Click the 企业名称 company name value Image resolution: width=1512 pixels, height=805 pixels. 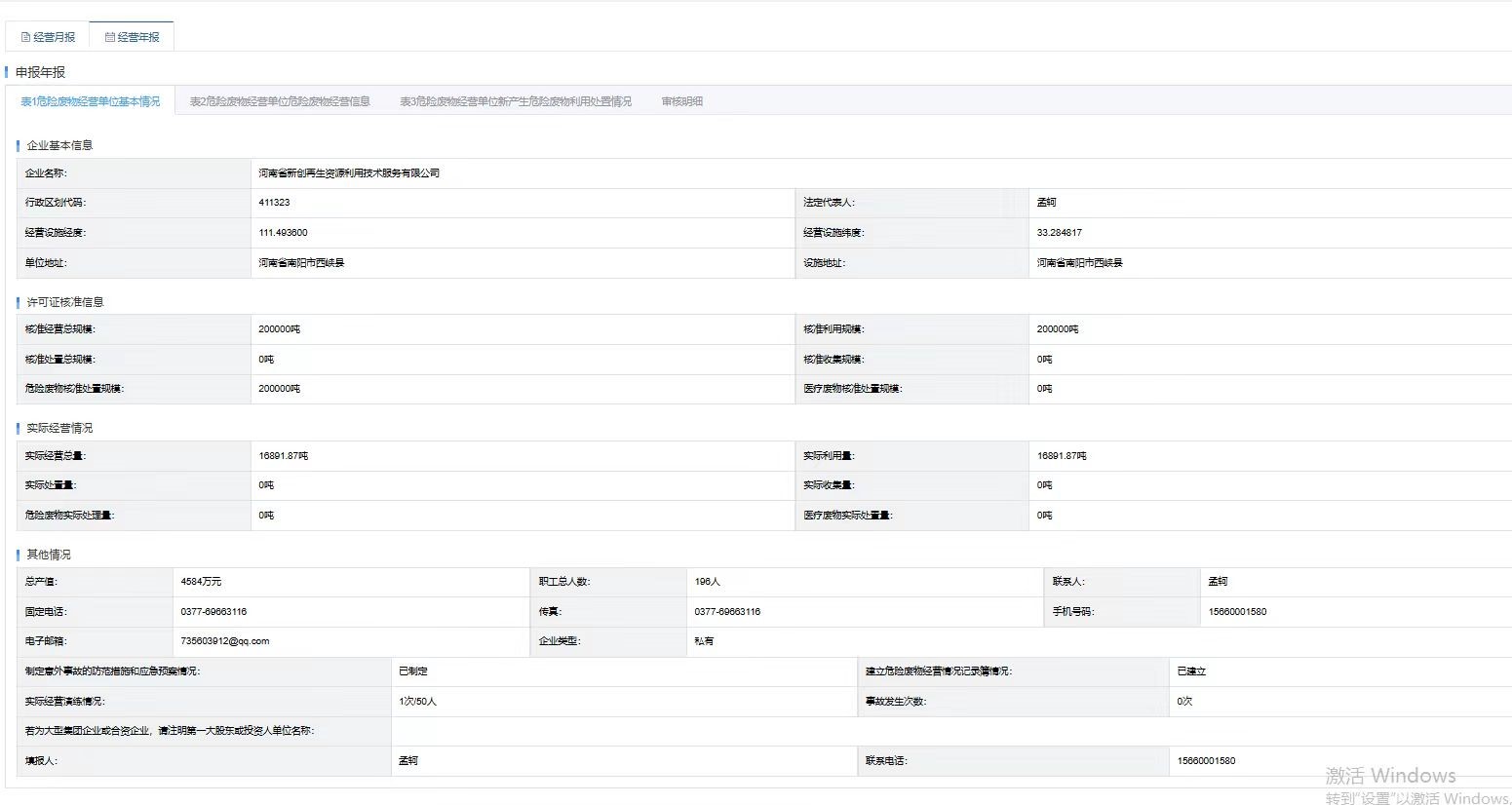(x=349, y=173)
